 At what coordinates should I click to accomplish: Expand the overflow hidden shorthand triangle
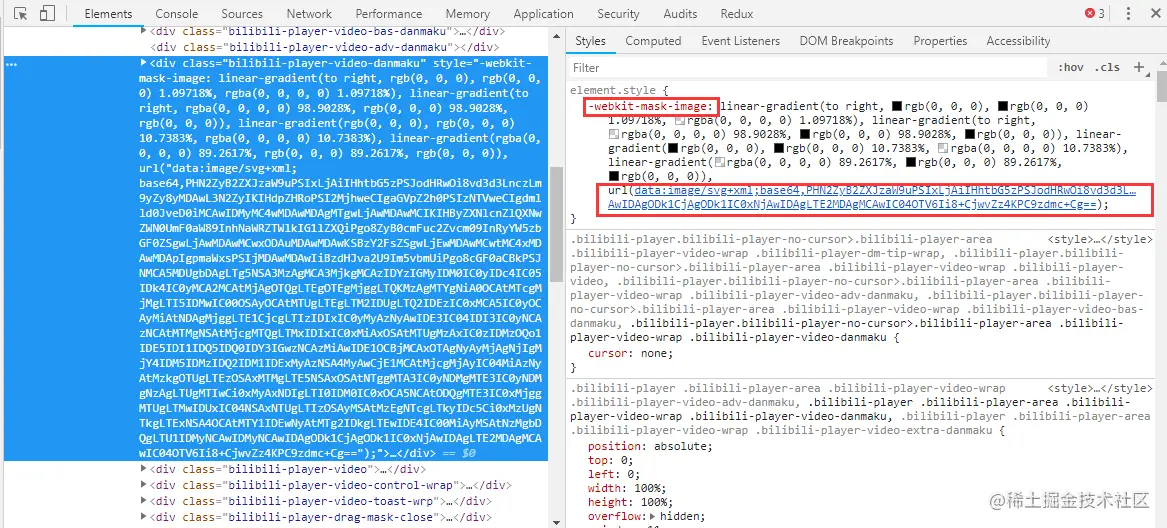coord(653,516)
